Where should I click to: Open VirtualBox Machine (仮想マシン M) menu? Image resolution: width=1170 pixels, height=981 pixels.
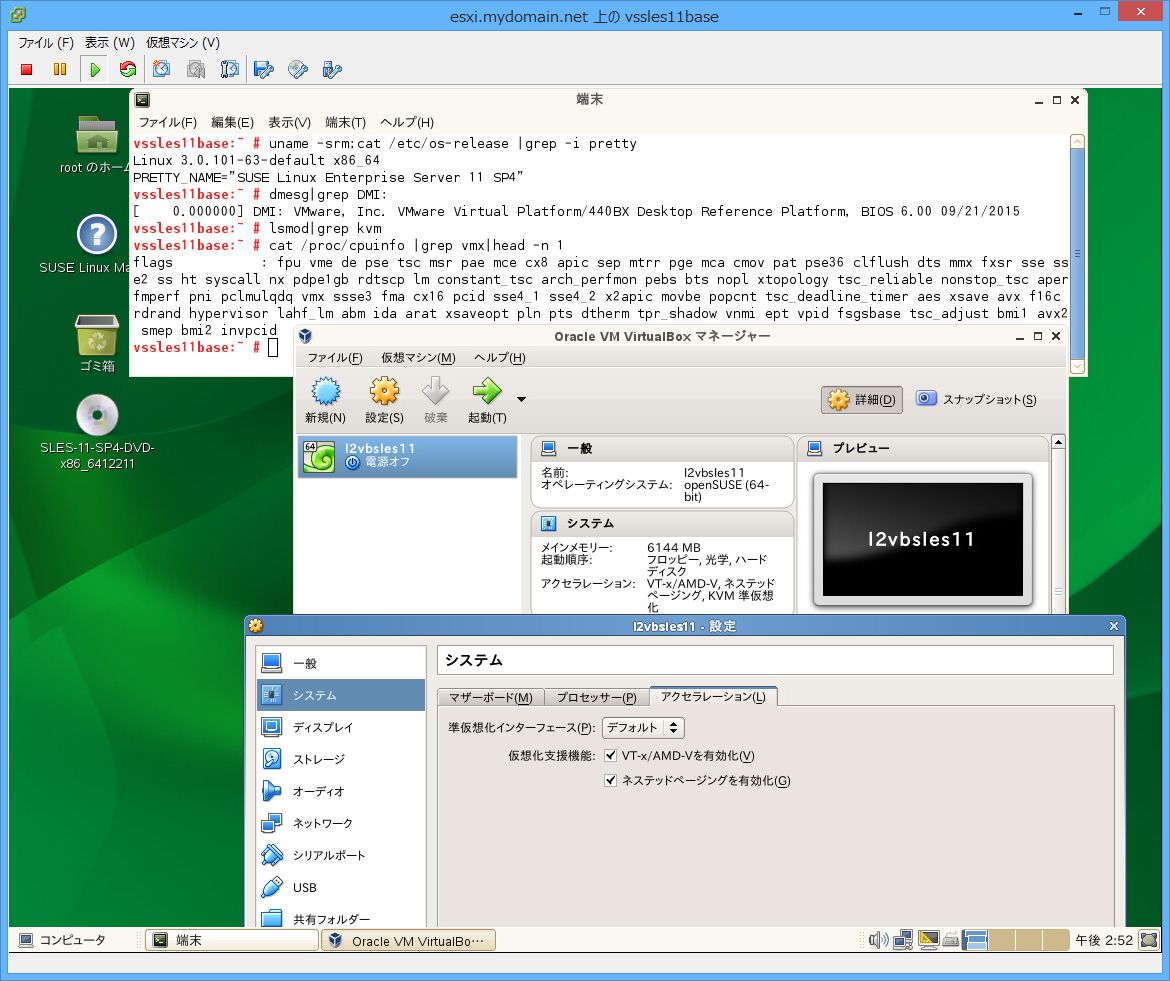point(418,357)
